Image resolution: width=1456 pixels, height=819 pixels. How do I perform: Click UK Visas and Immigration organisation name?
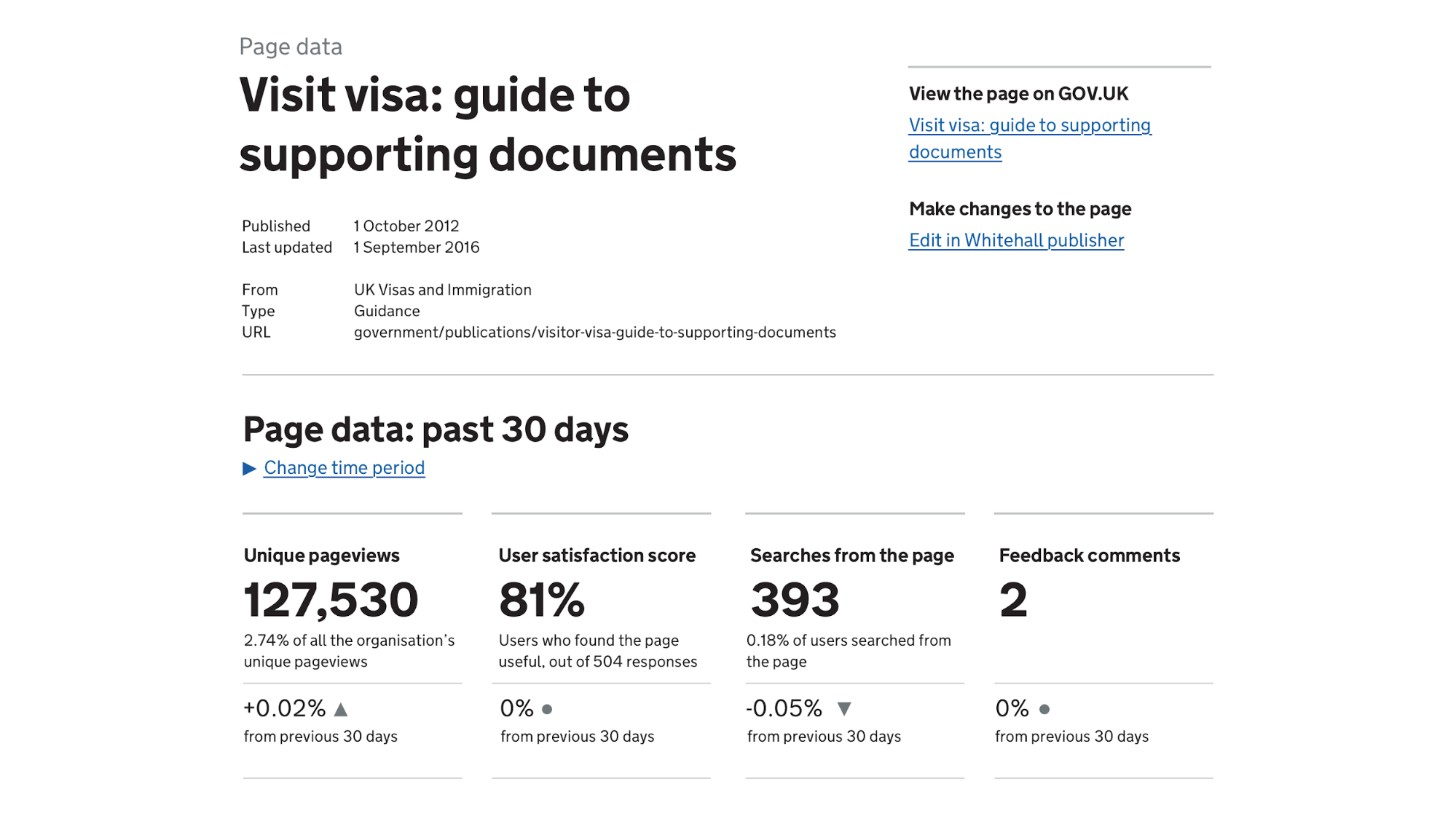(441, 289)
